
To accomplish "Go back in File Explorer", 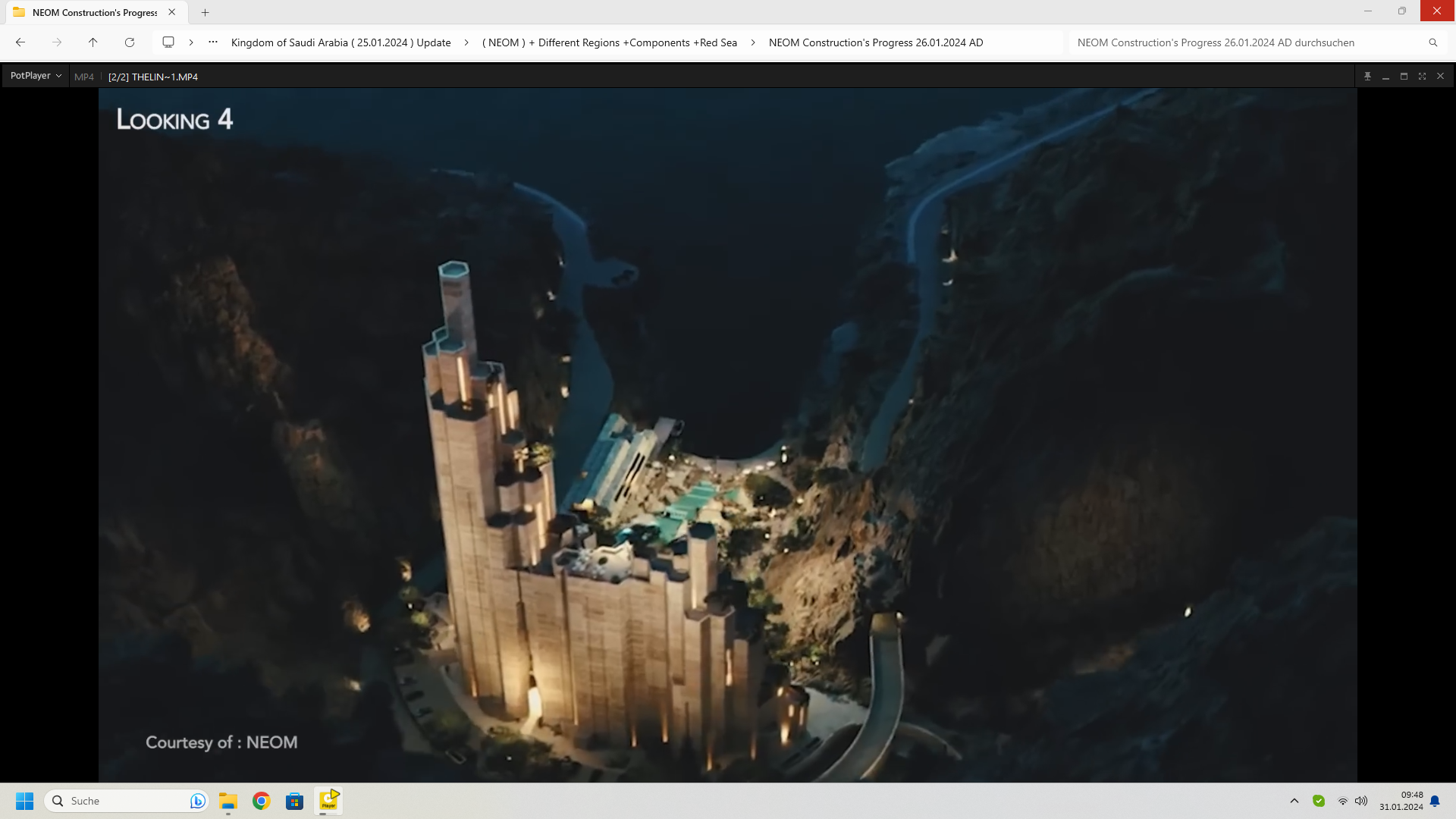I will click(20, 42).
